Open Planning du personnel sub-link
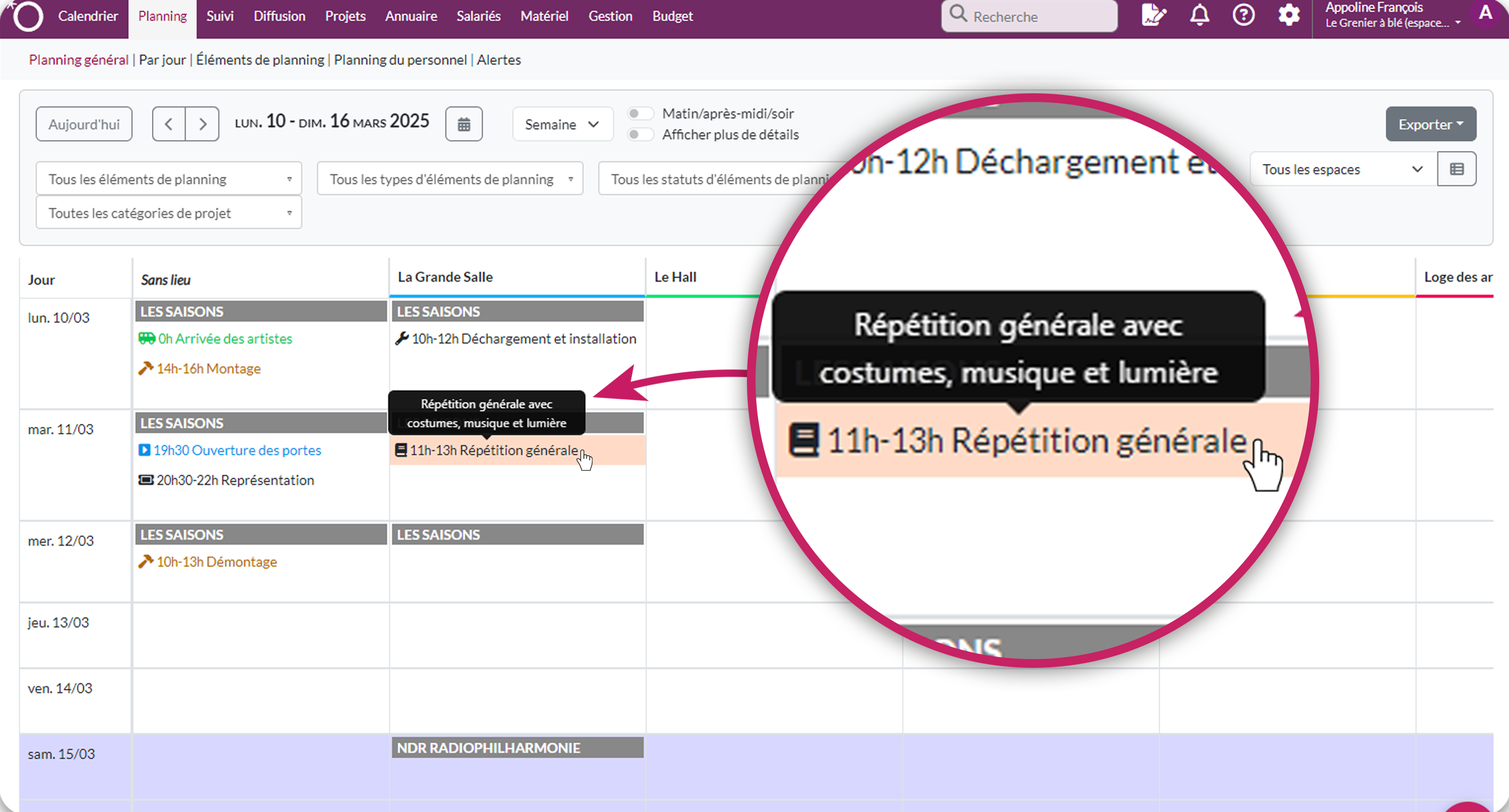 [x=400, y=60]
